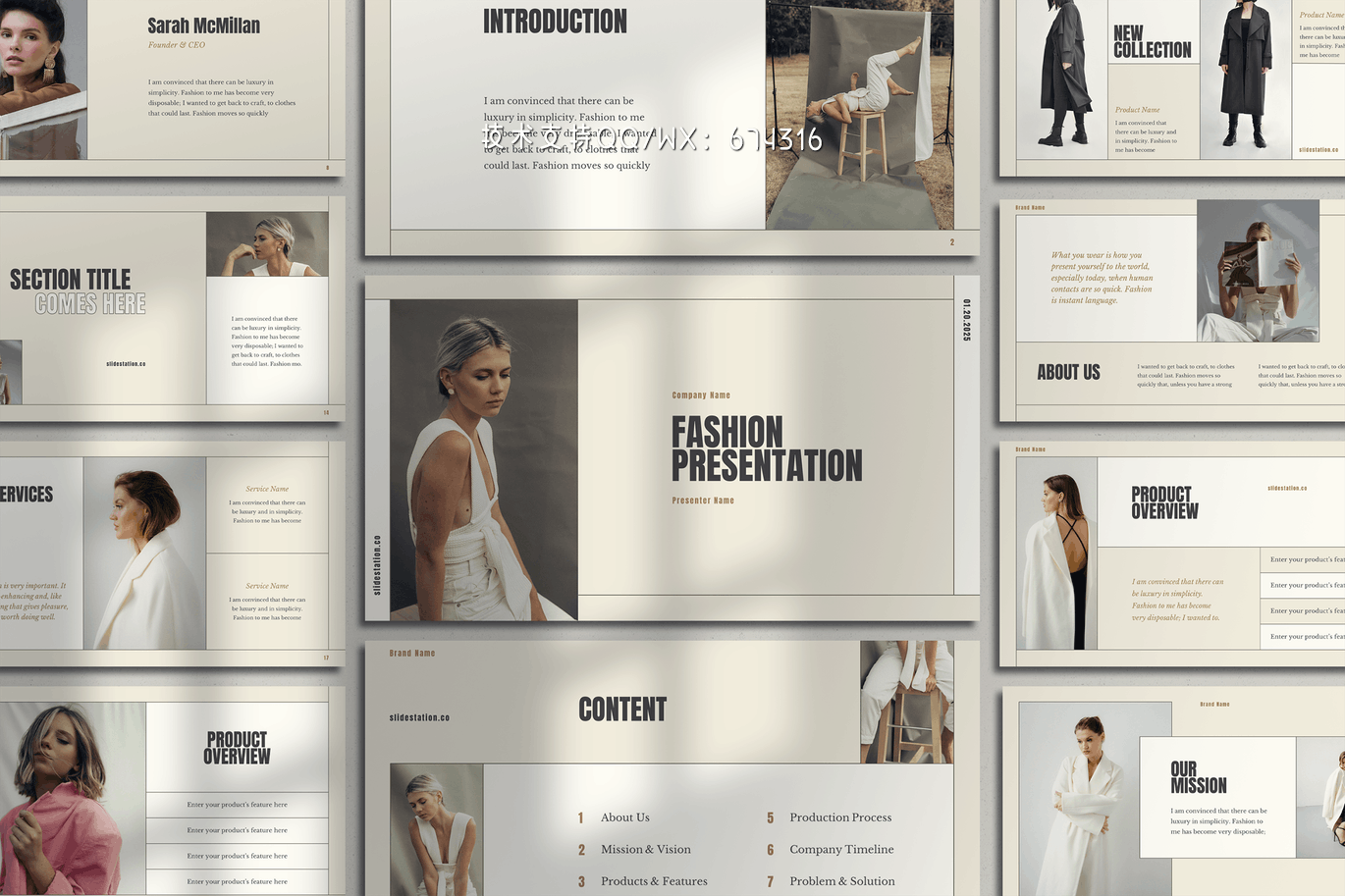
Task: Click the title slide portrait photo
Action: coord(484,459)
